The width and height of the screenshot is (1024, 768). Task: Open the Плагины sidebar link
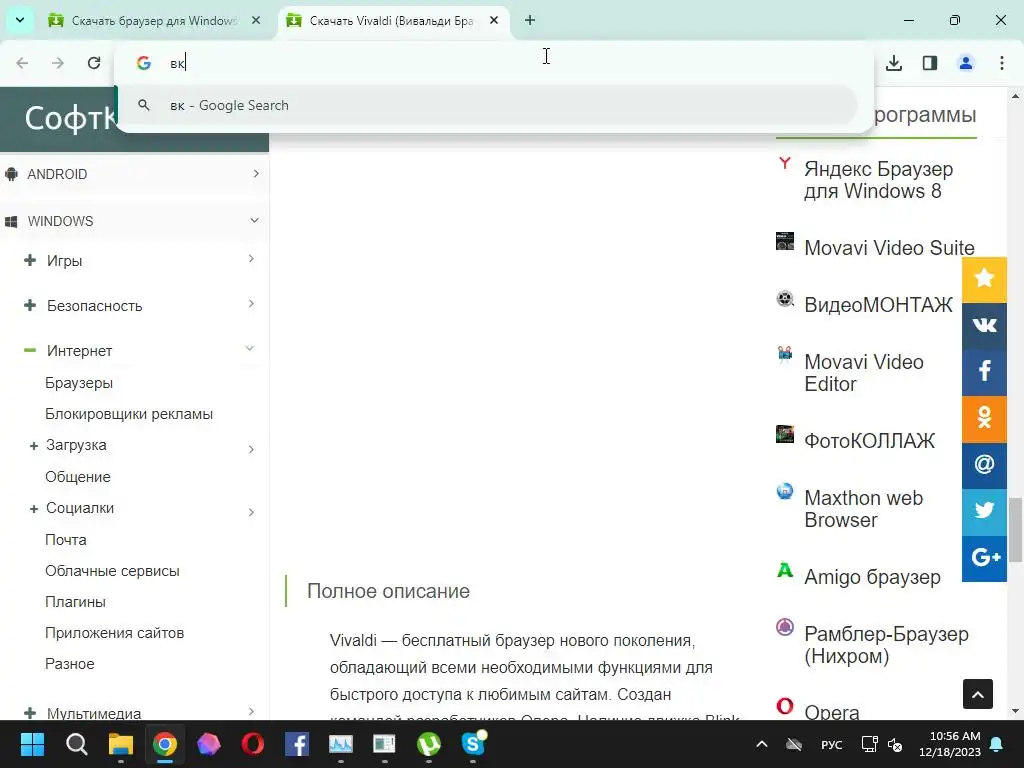(75, 601)
